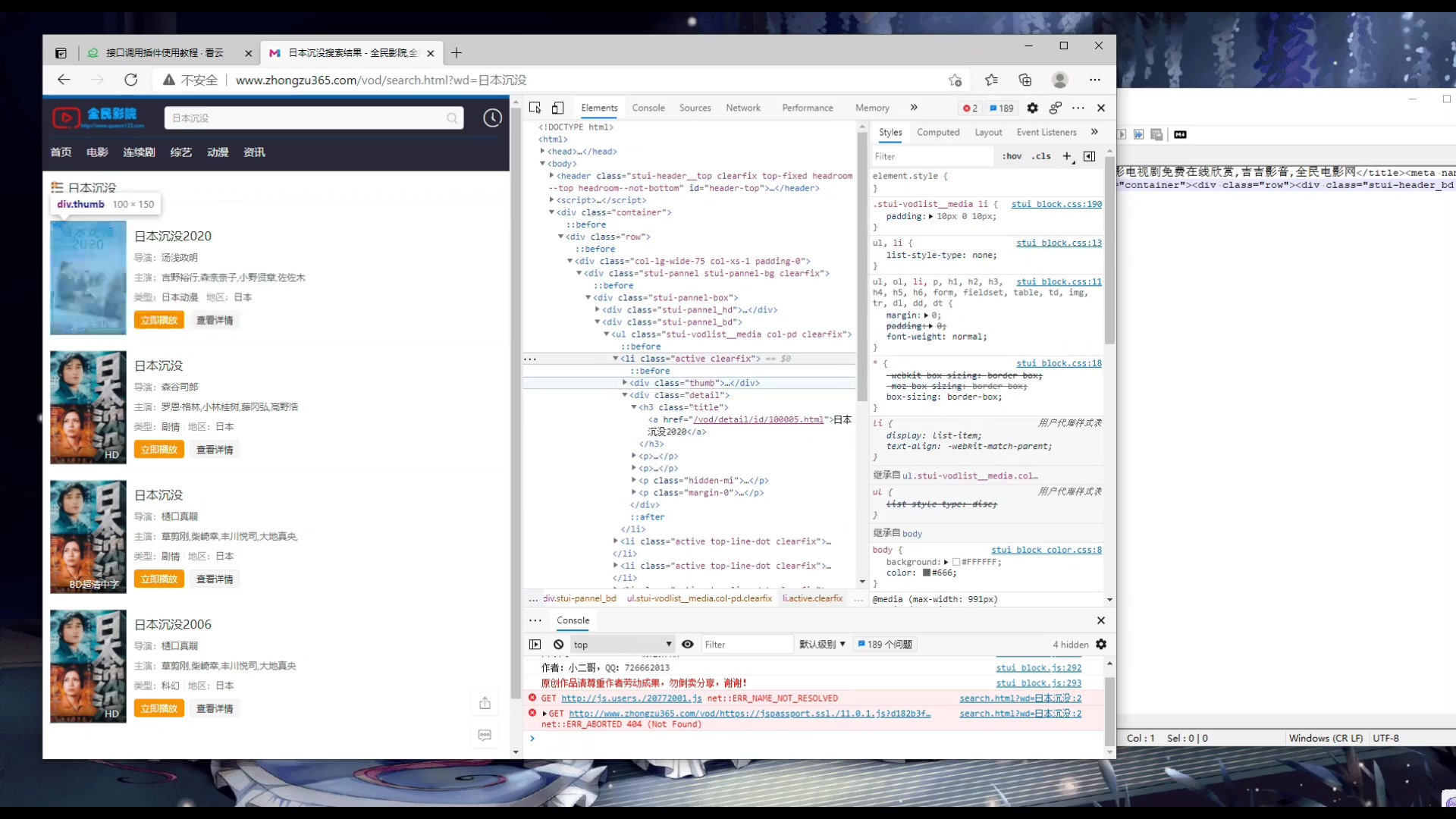Open the top context dropdown in console
1456x819 pixels.
click(x=622, y=644)
